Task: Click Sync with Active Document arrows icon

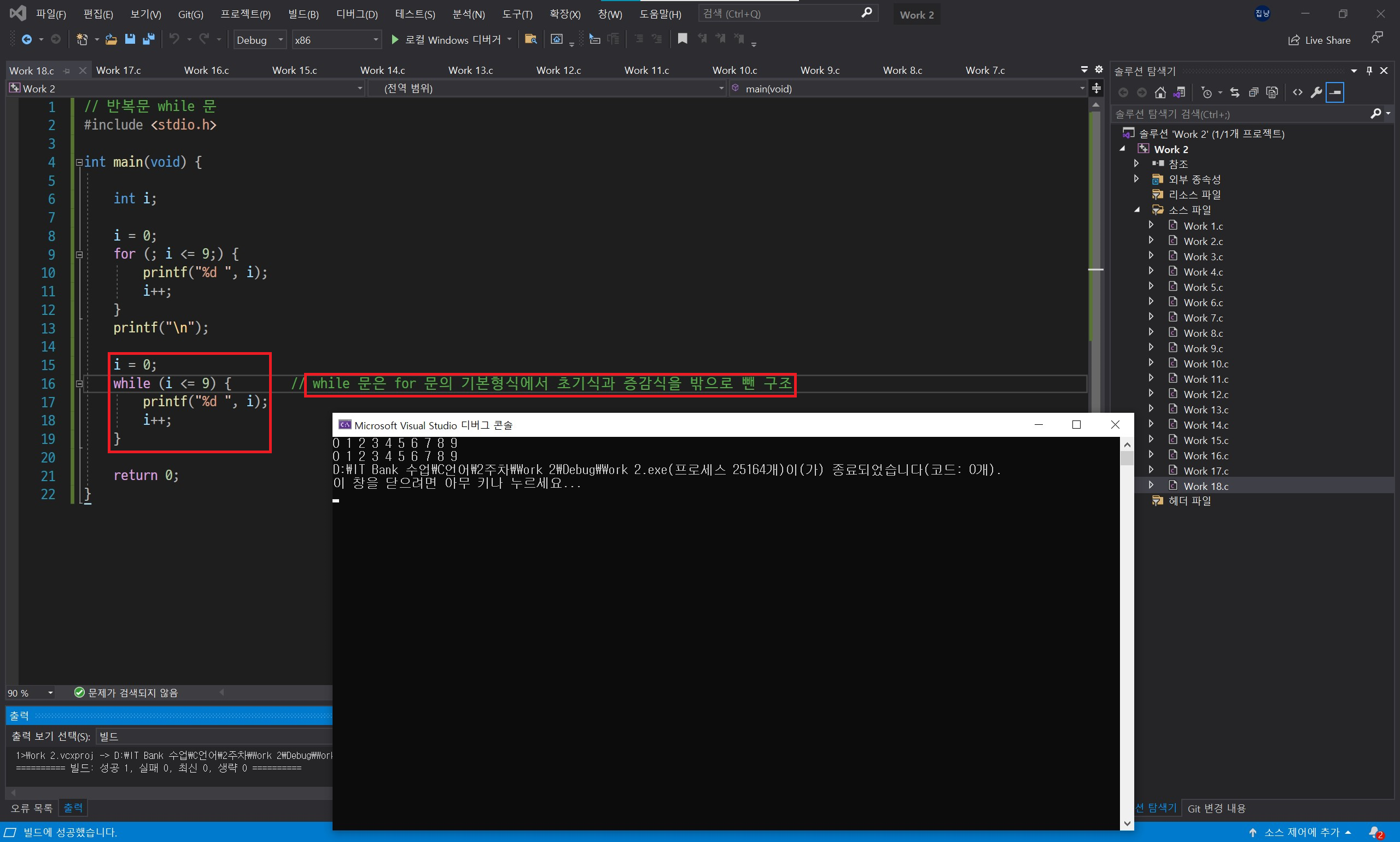Action: (1235, 92)
